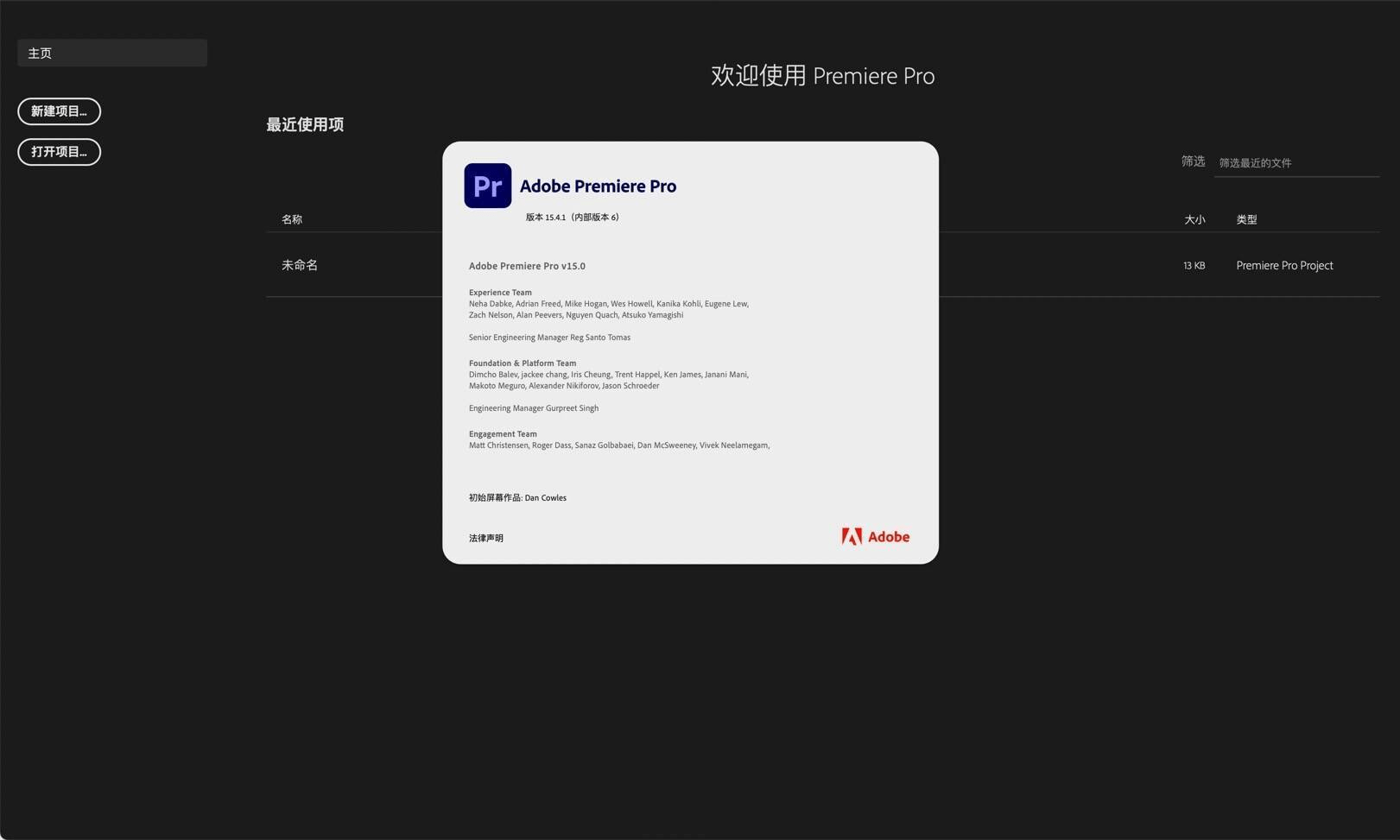Click the Adobe Premiere Pro dialog title
This screenshot has width=1400, height=840.
coord(598,186)
